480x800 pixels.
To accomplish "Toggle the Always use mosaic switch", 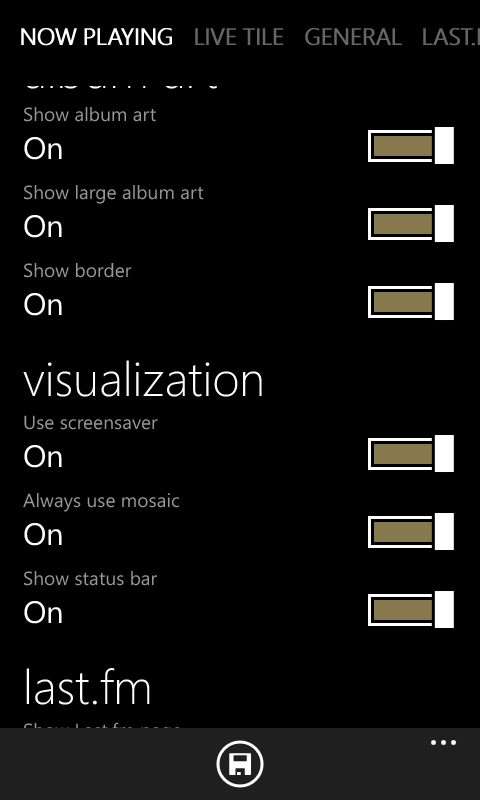I will (411, 532).
